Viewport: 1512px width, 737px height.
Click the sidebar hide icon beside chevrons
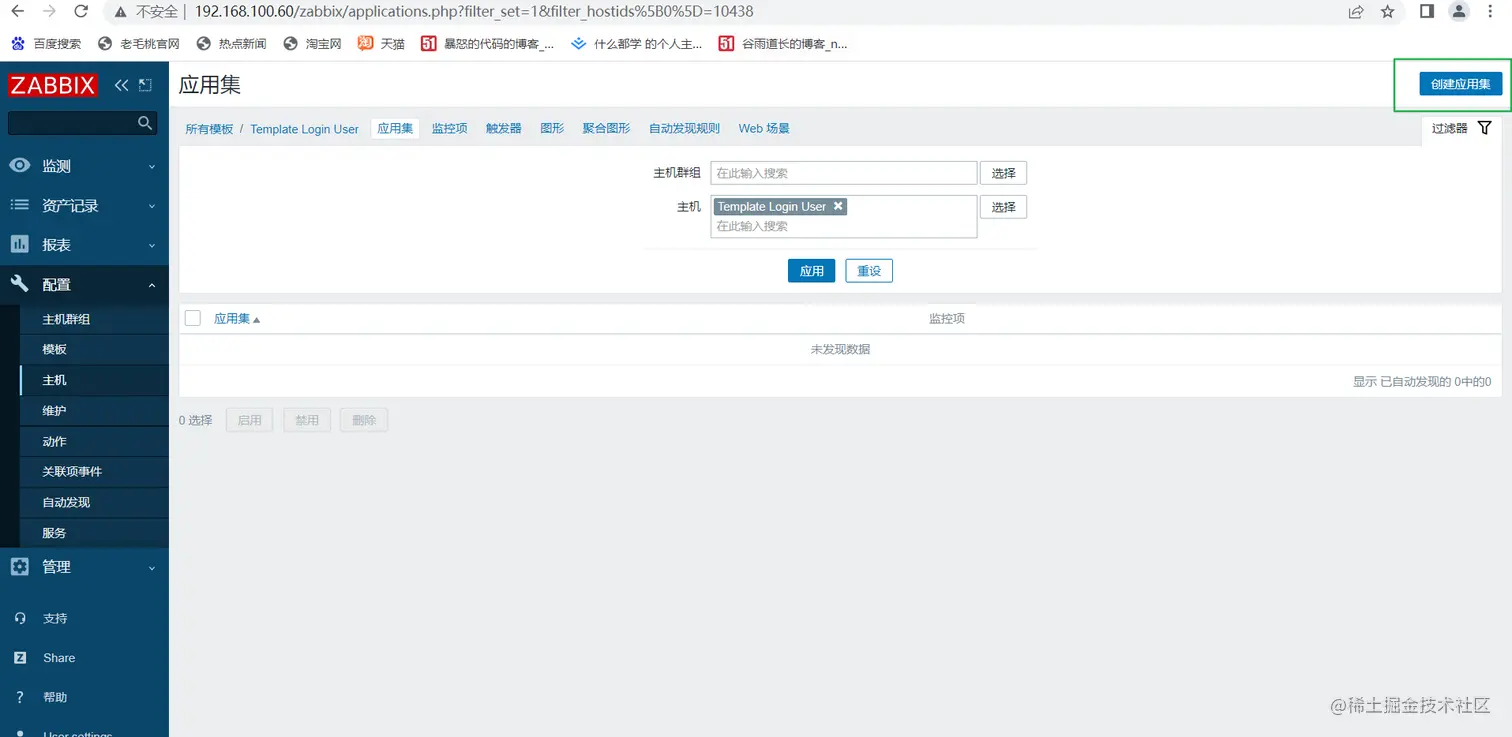(x=145, y=85)
